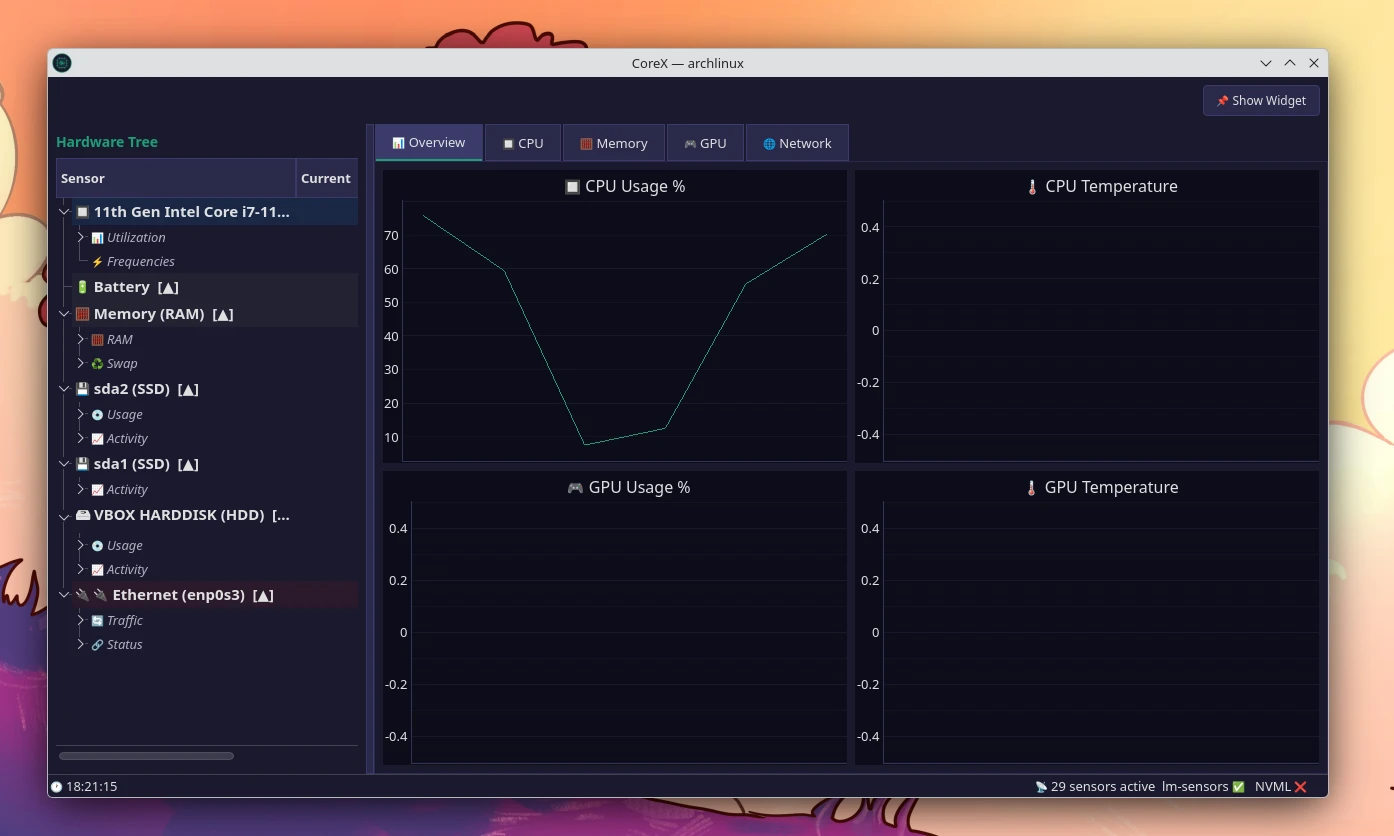Click the Frequencies lightning bolt icon
Viewport: 1394px width, 836px height.
coord(97,262)
